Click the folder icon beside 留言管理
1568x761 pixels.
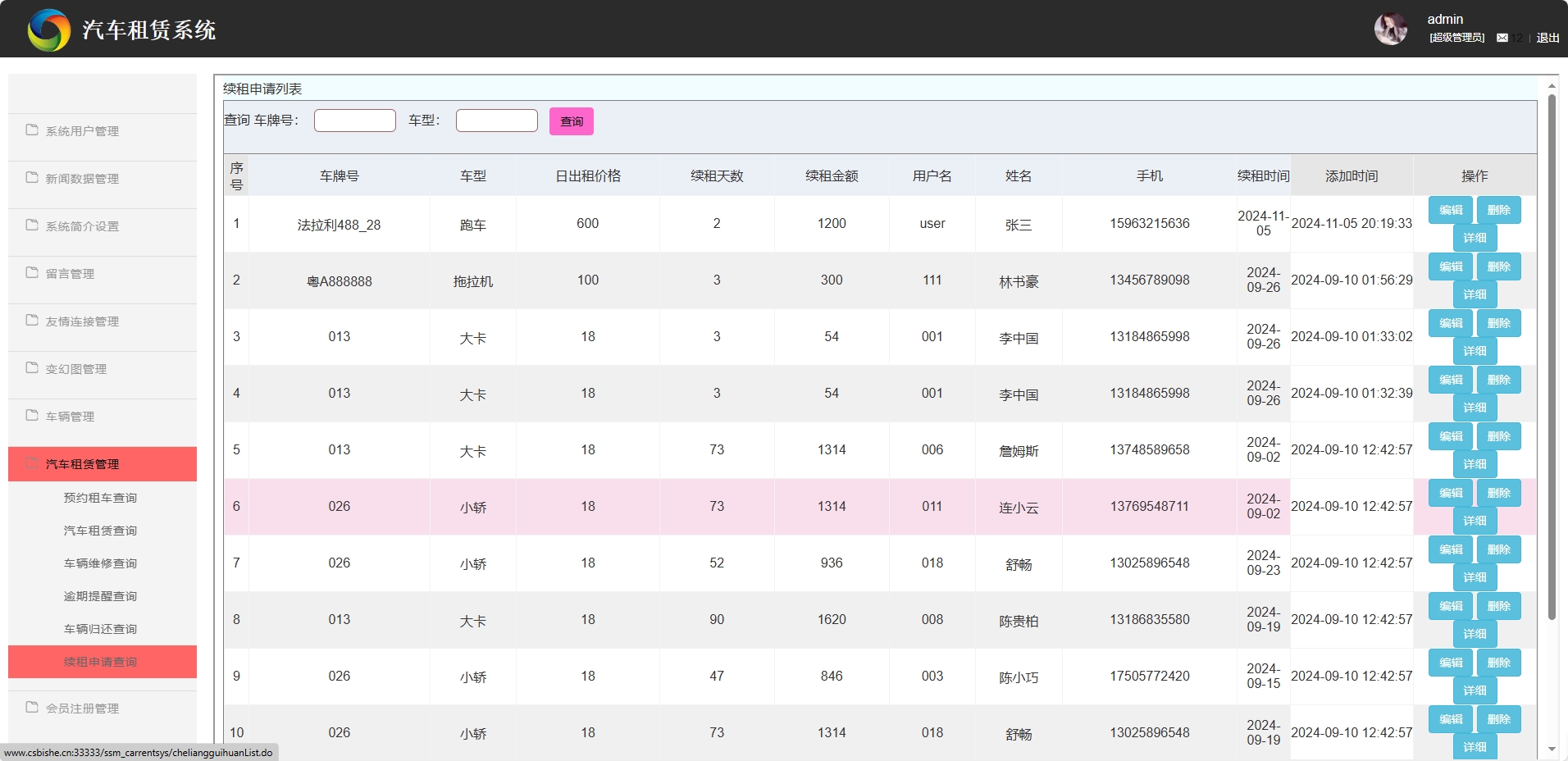31,271
